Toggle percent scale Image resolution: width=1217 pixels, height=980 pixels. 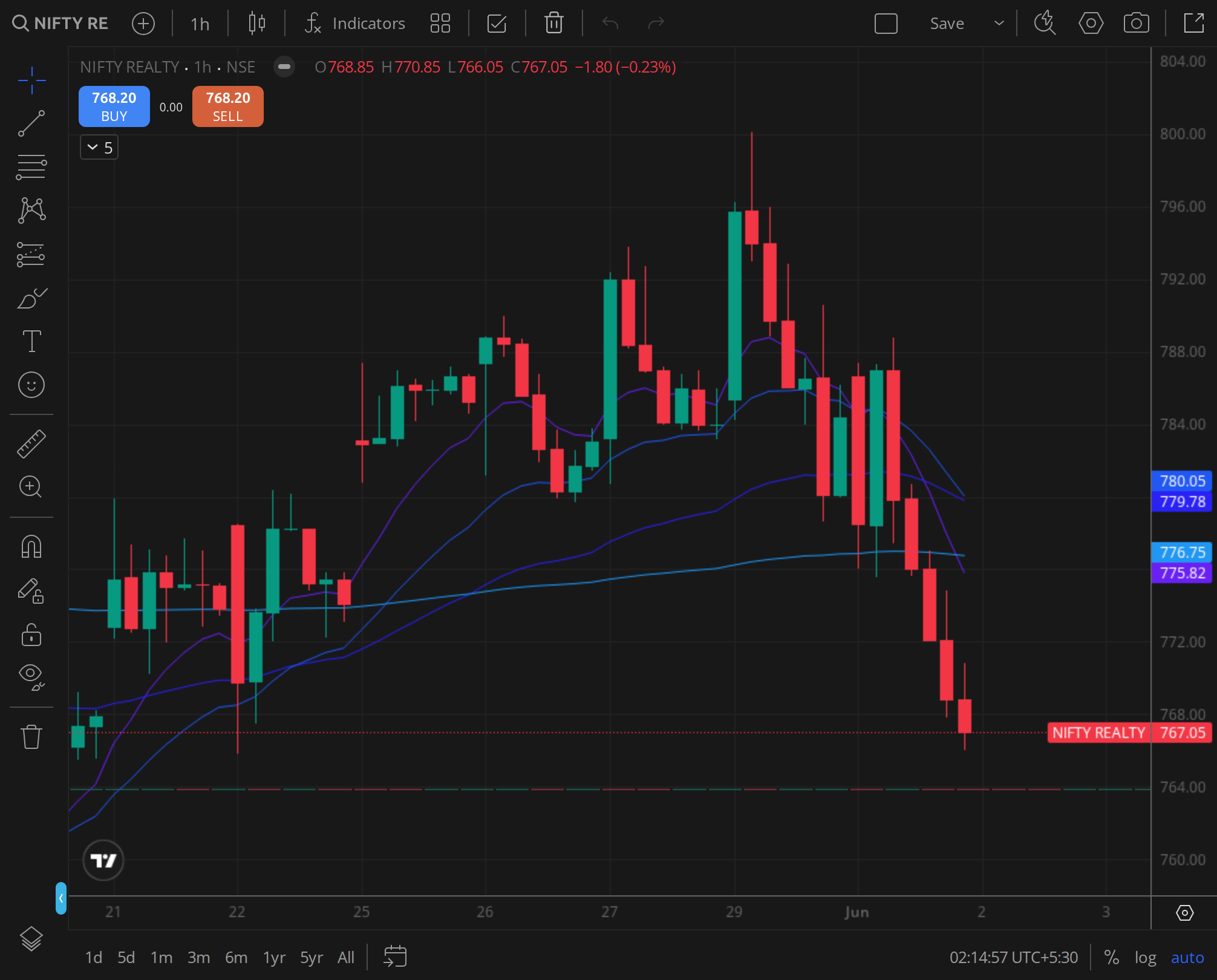(1111, 958)
